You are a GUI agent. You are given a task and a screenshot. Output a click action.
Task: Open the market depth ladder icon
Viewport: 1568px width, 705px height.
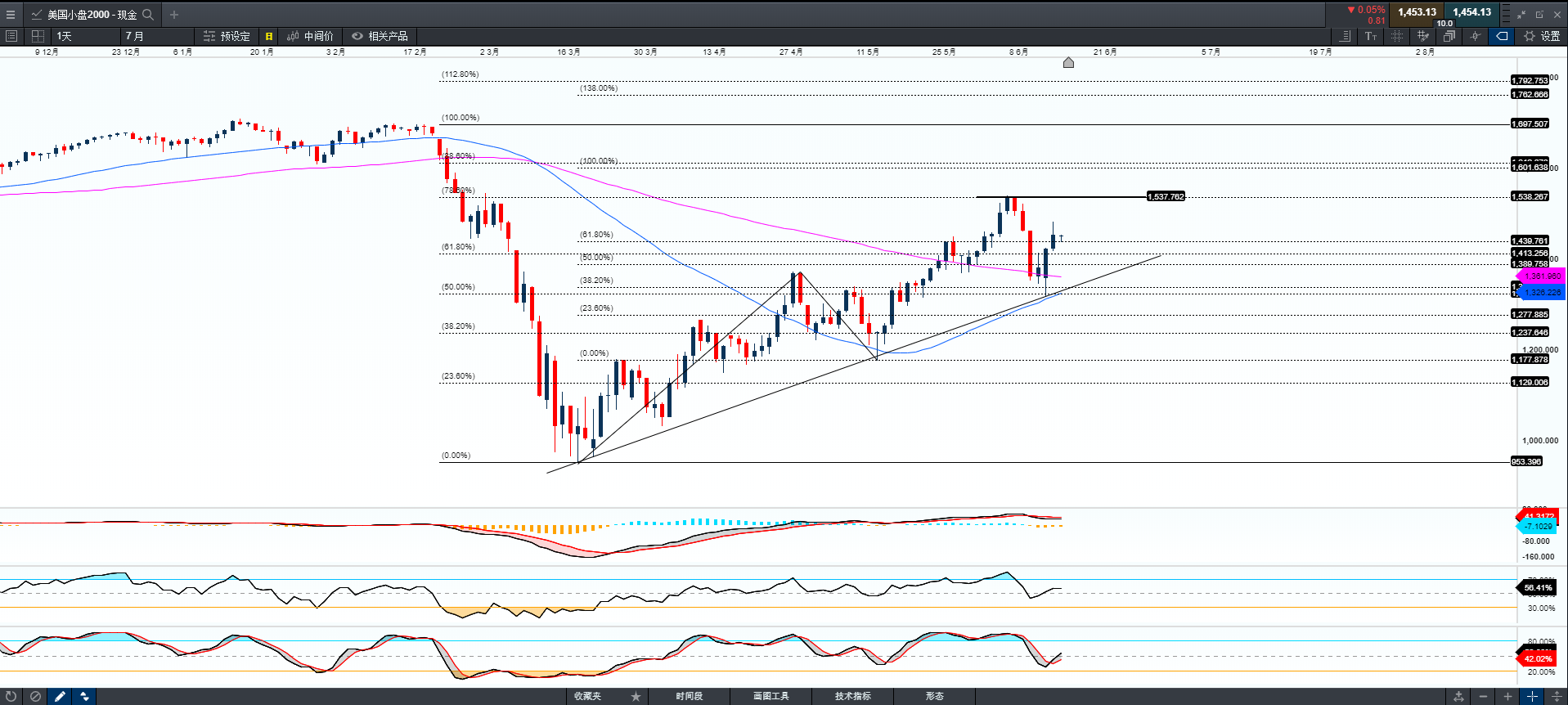click(1506, 15)
